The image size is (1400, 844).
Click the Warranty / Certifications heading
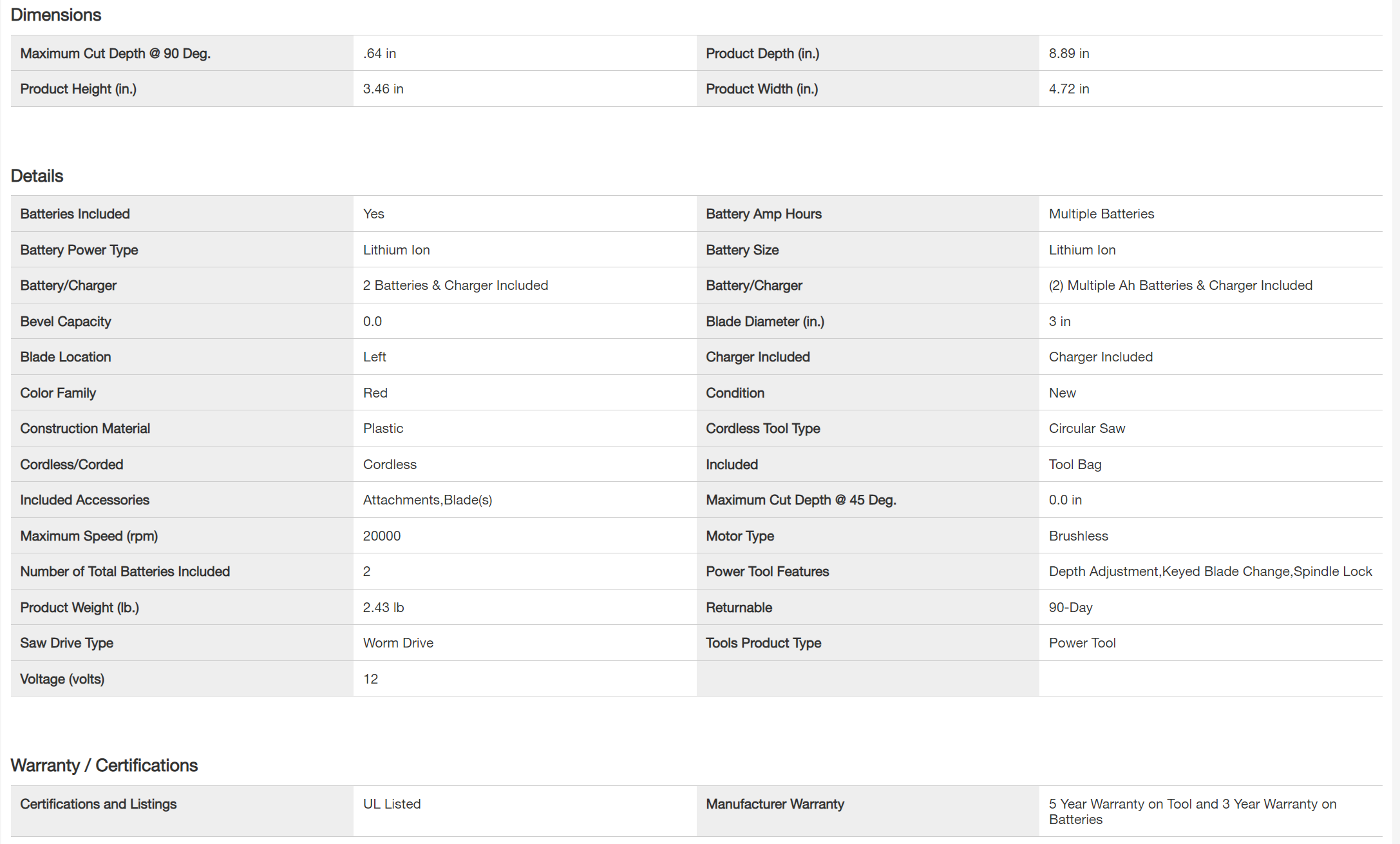[104, 765]
